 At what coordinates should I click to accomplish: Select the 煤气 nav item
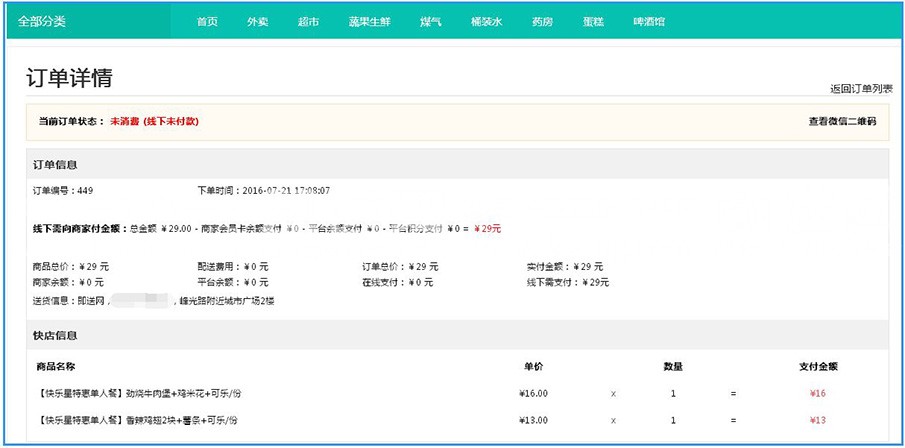tap(431, 22)
